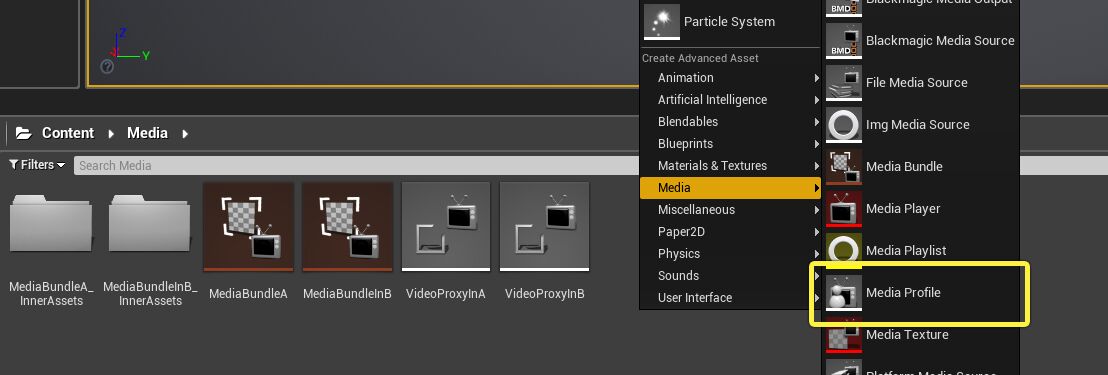This screenshot has width=1108, height=375.
Task: Click the Particle System icon
Action: (x=661, y=21)
